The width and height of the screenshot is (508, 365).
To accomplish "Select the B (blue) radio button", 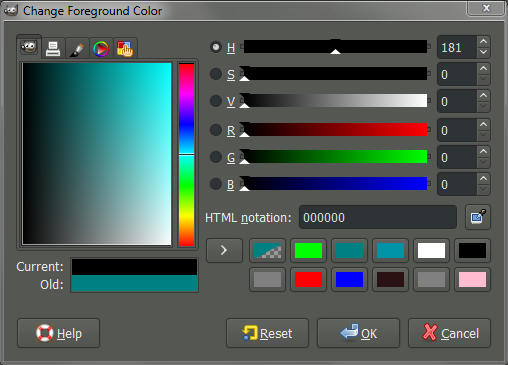I will pos(216,184).
